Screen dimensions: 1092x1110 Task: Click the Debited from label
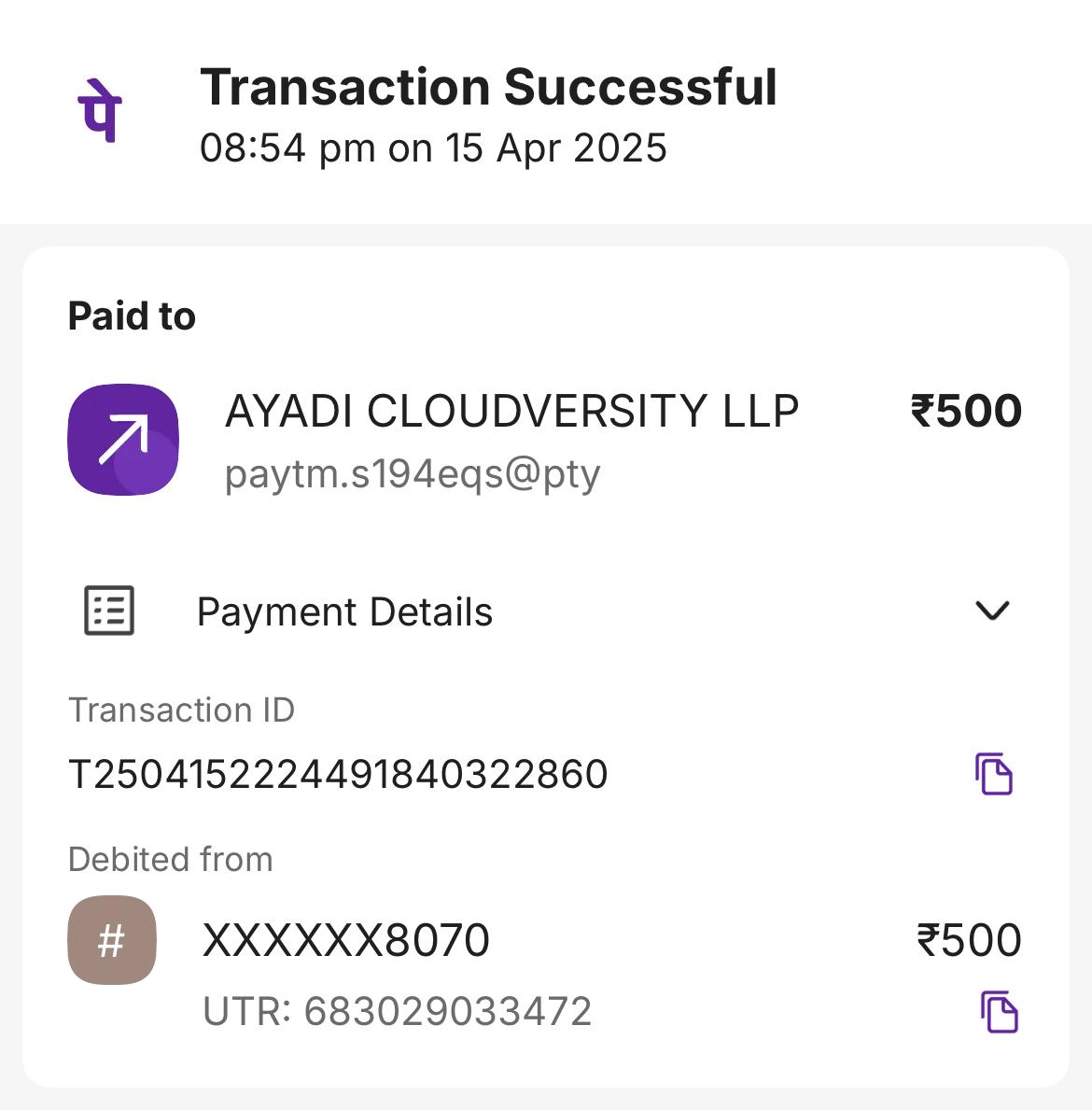tap(171, 859)
